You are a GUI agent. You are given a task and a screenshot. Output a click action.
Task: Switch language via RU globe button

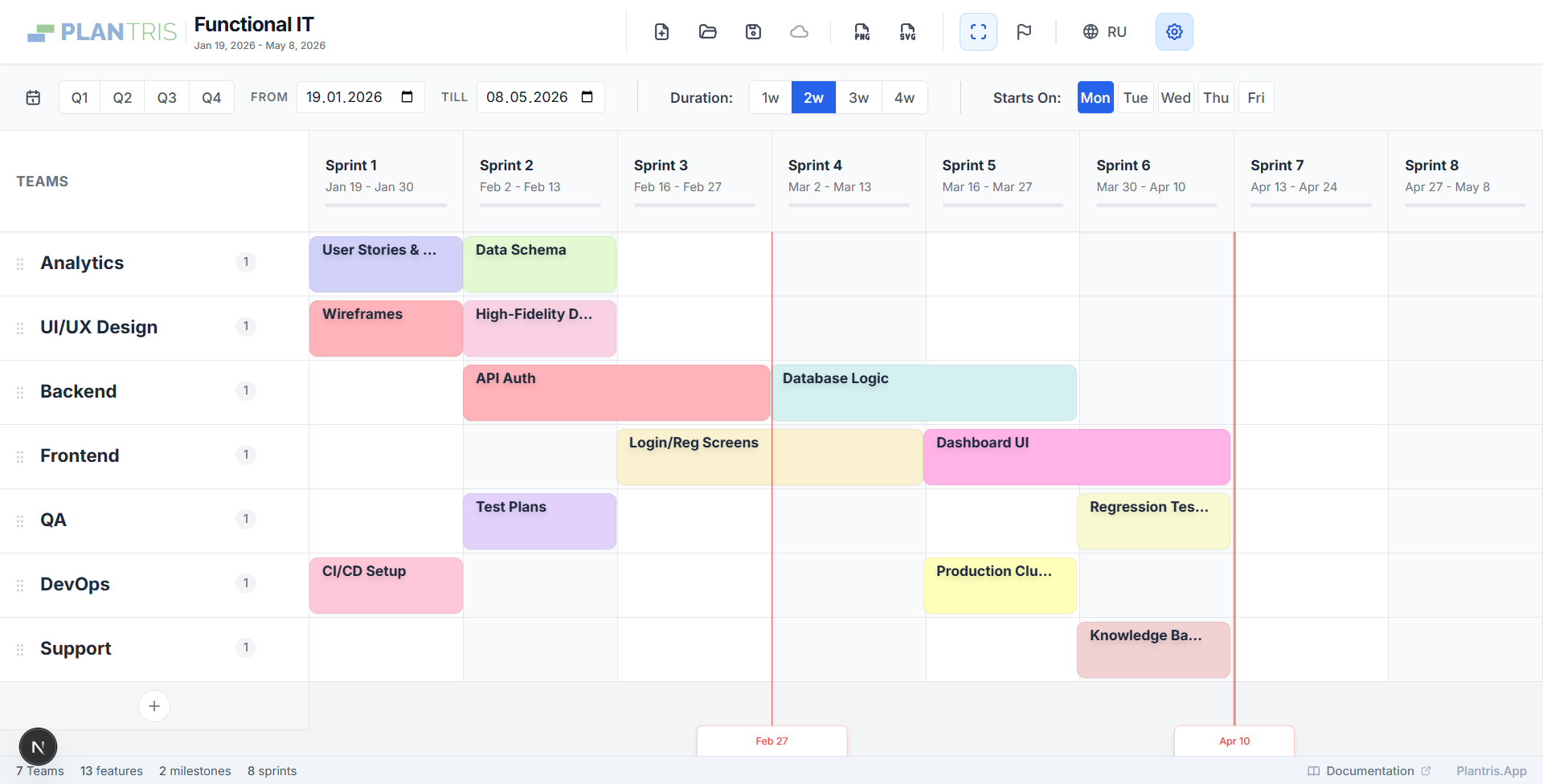pyautogui.click(x=1104, y=32)
